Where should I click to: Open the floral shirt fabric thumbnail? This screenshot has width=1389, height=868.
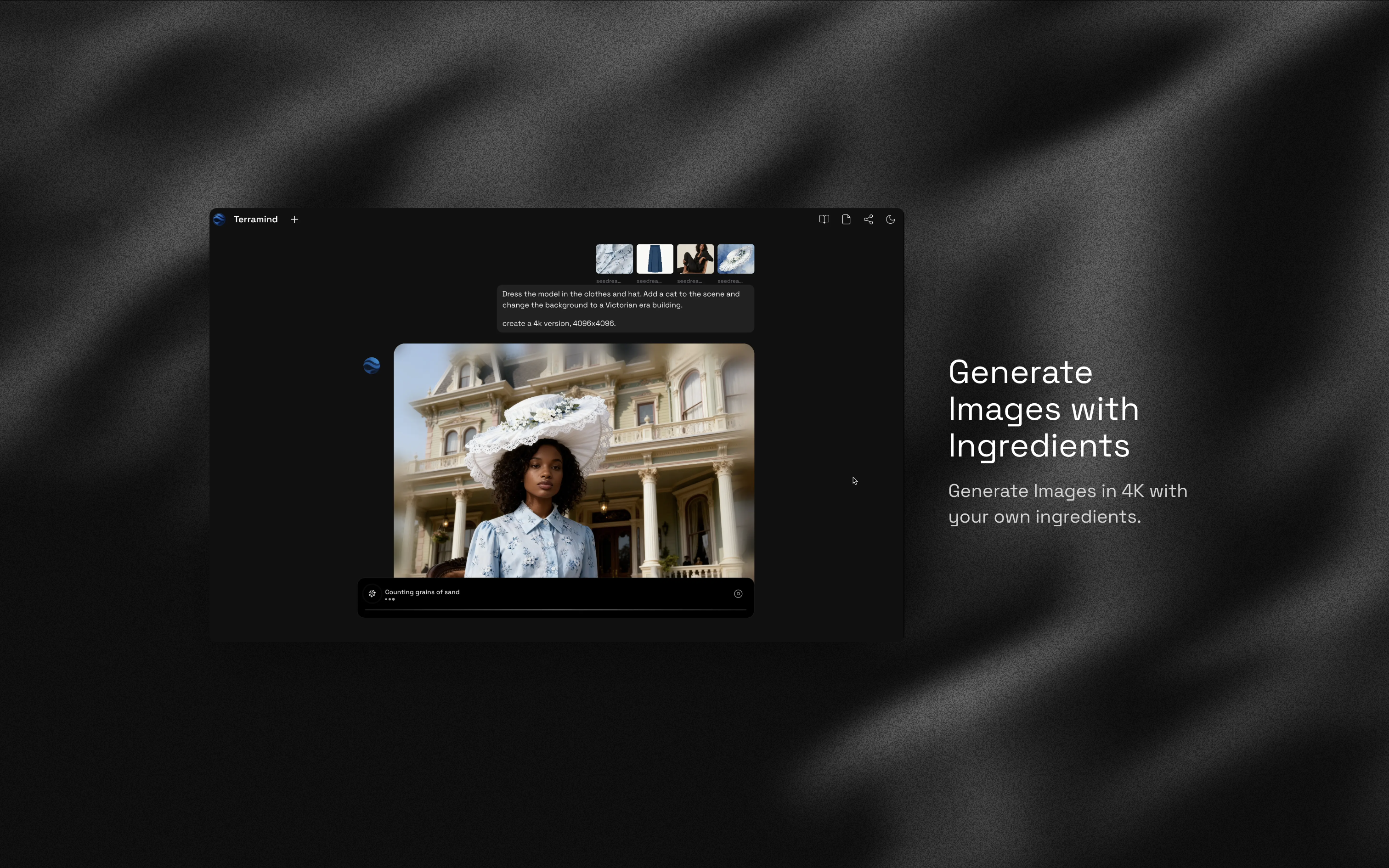click(x=614, y=259)
